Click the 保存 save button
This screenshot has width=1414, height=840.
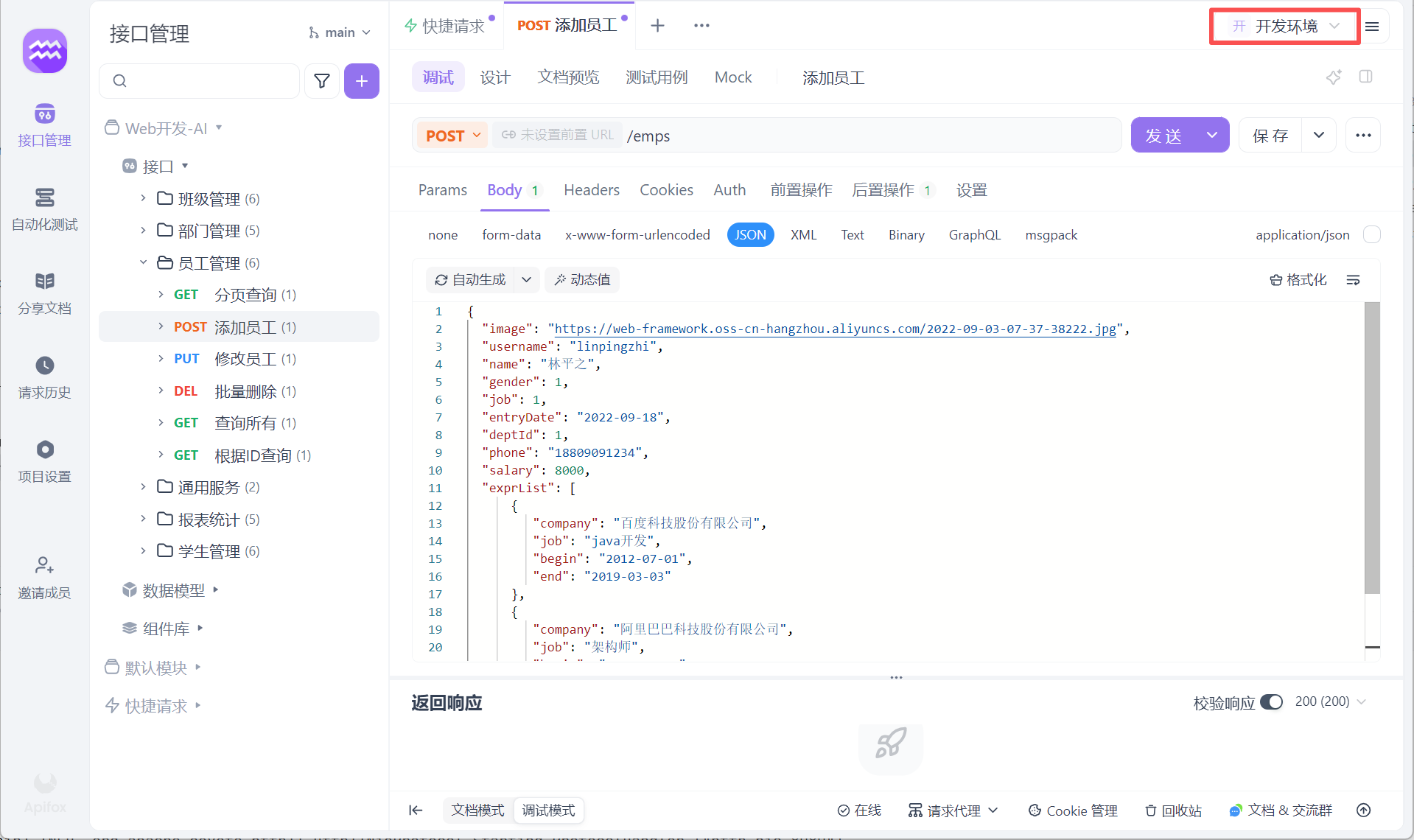pyautogui.click(x=1270, y=135)
